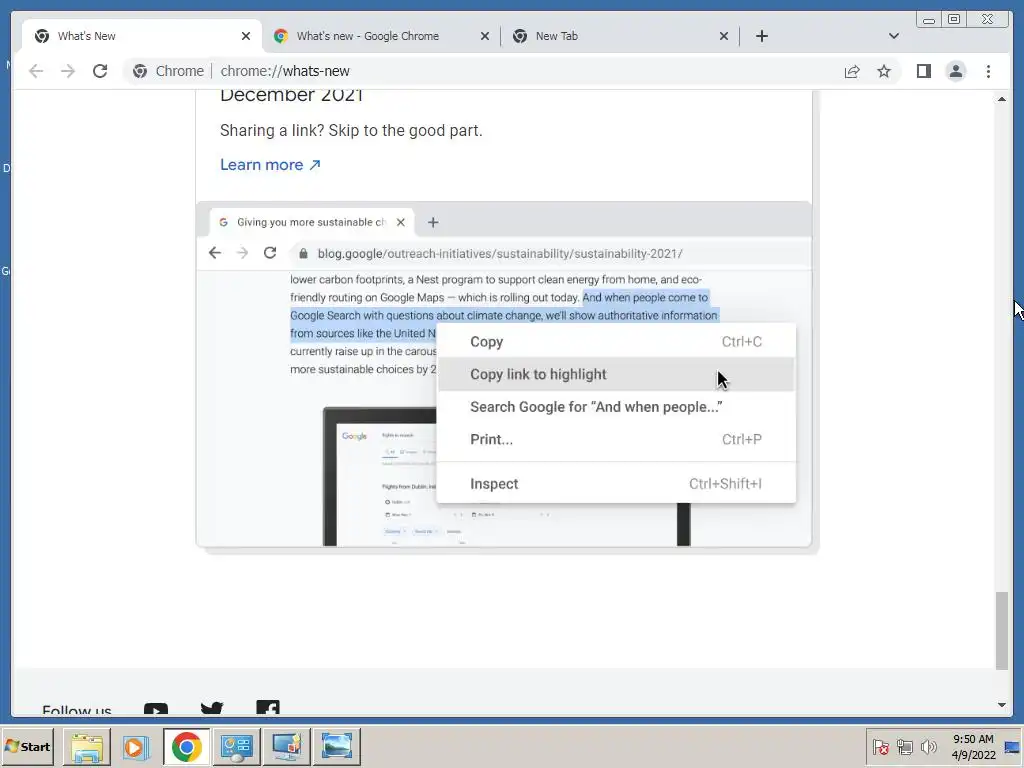Click the Chrome site info chip
Viewport: 1024px width, 768px height.
168,71
